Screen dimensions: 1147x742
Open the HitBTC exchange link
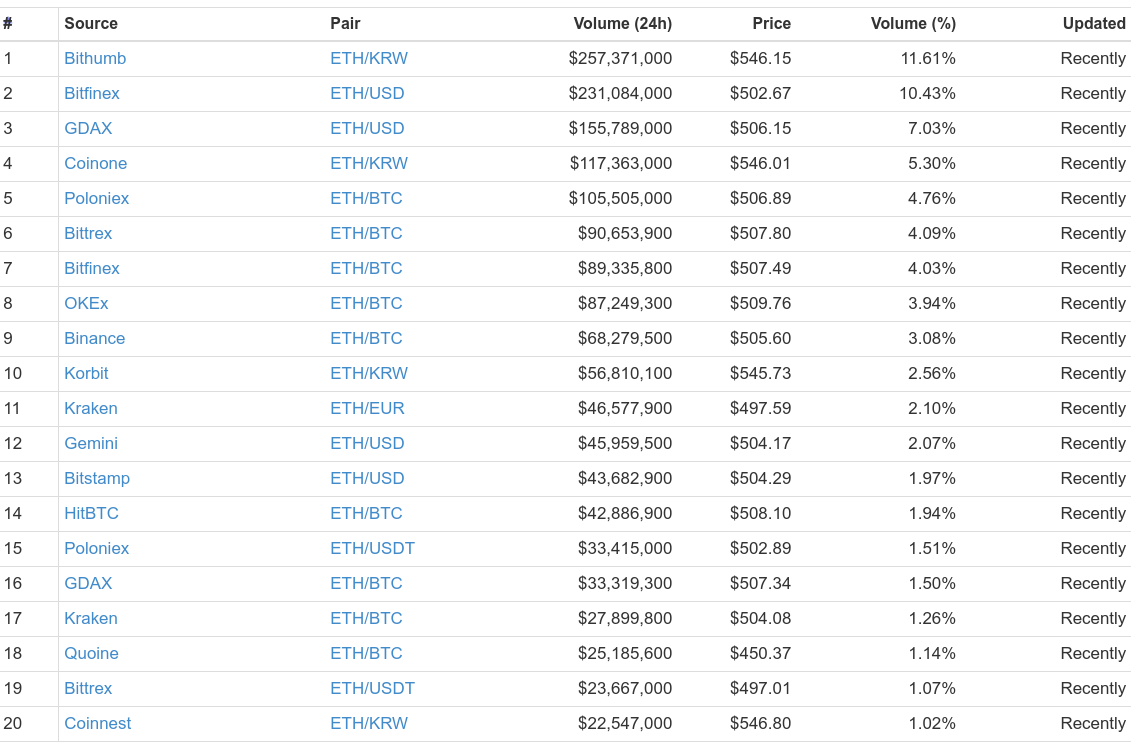click(91, 514)
